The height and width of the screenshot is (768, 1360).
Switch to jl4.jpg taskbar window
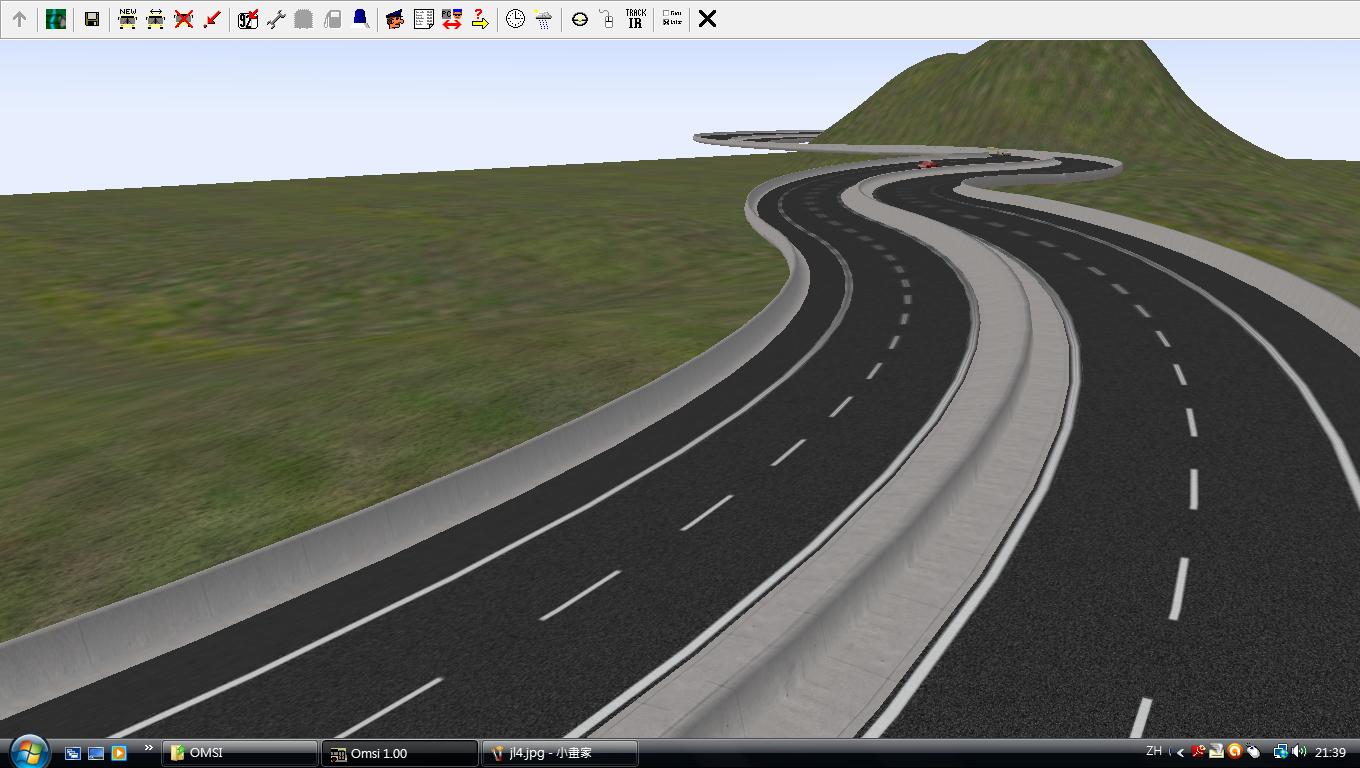click(559, 753)
